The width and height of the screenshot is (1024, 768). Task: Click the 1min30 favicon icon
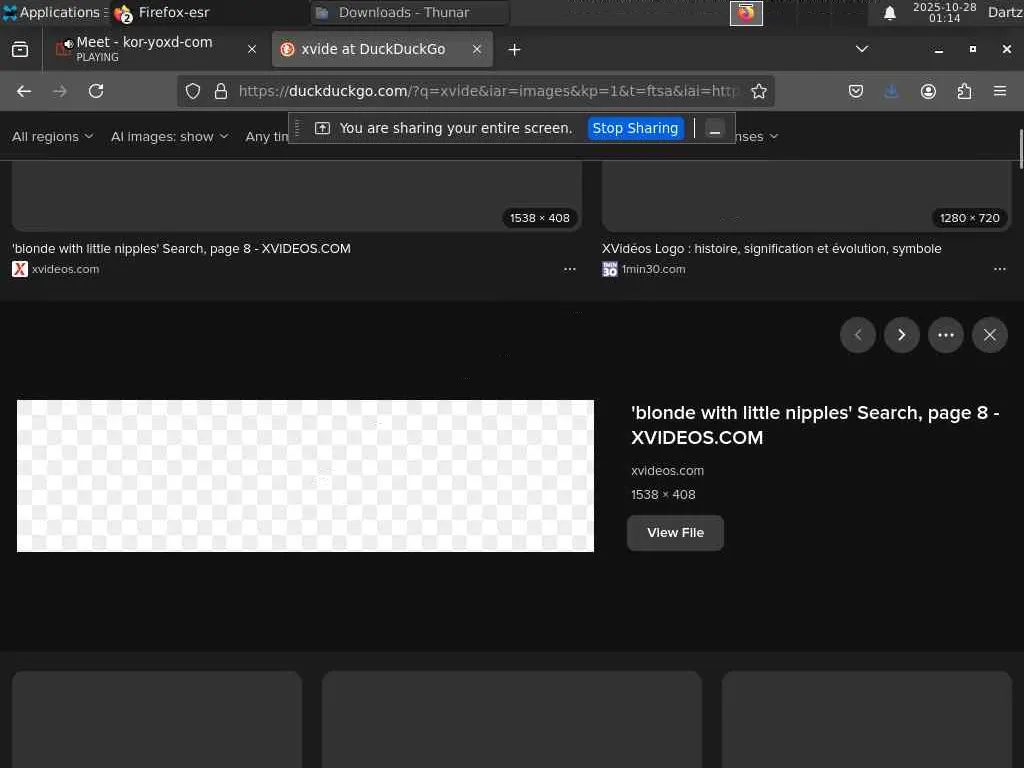coord(609,269)
